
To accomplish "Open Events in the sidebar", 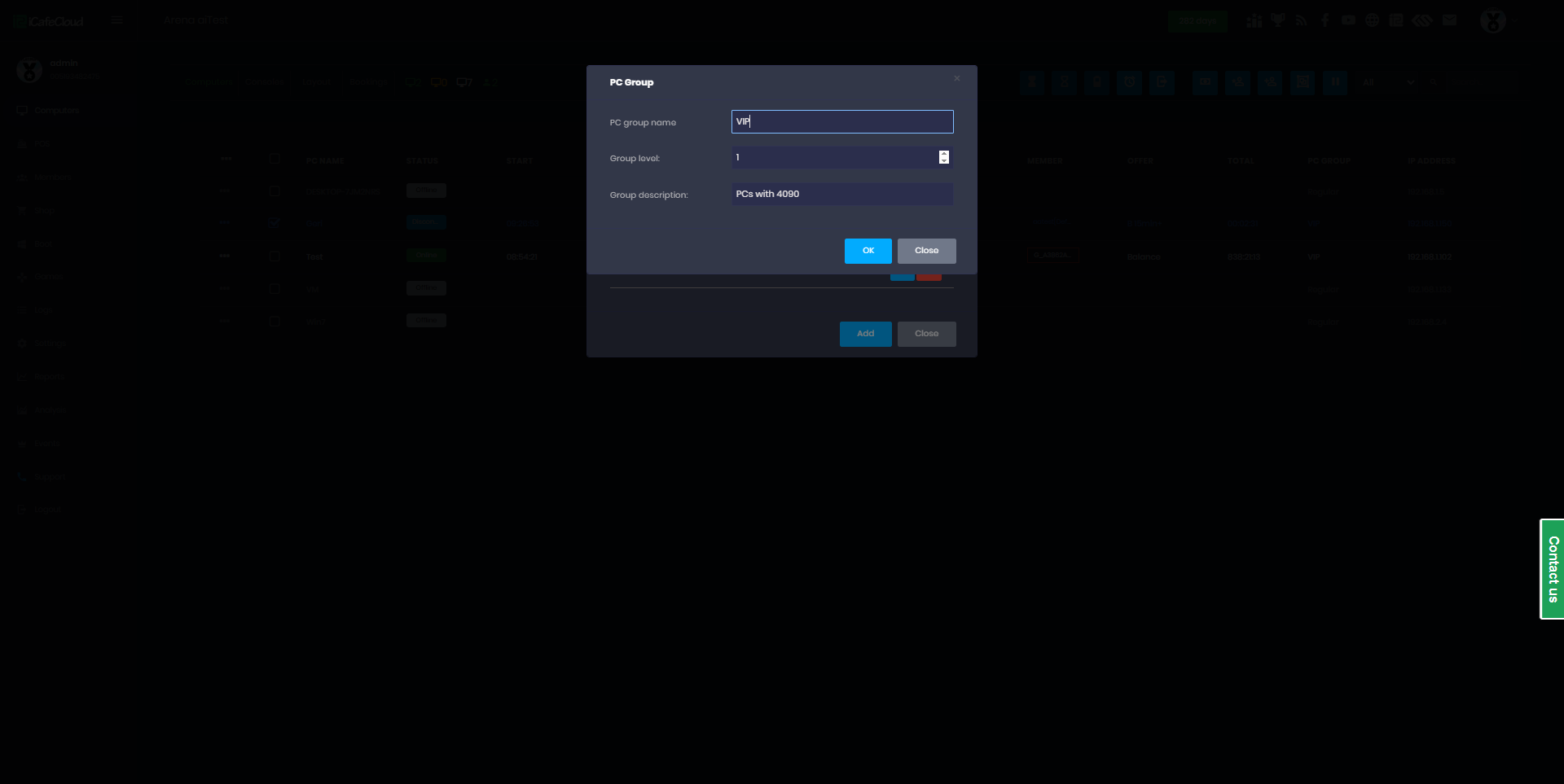I will click(40, 444).
